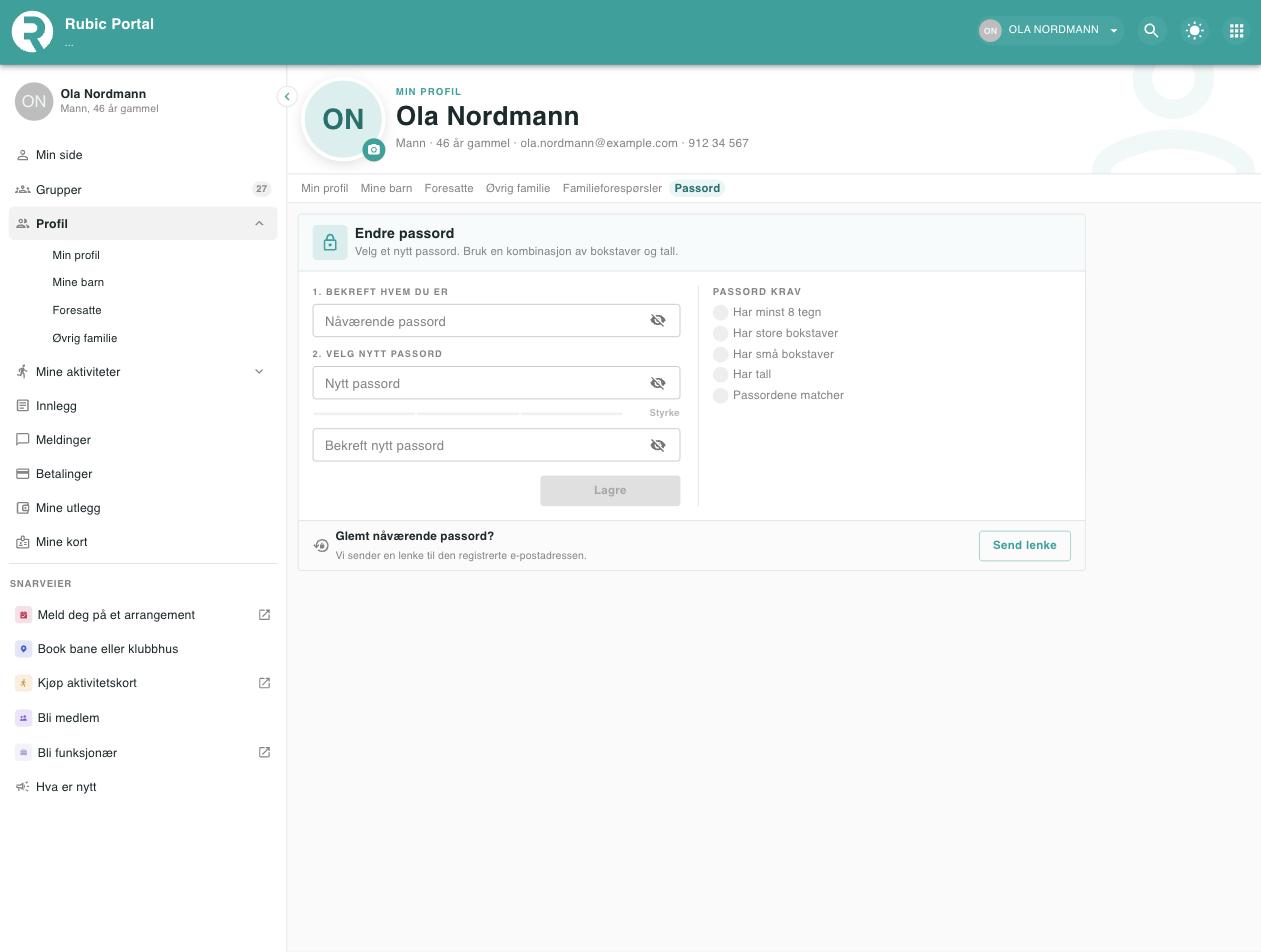This screenshot has width=1261, height=952.
Task: Click the Mine kort badge icon
Action: (23, 542)
